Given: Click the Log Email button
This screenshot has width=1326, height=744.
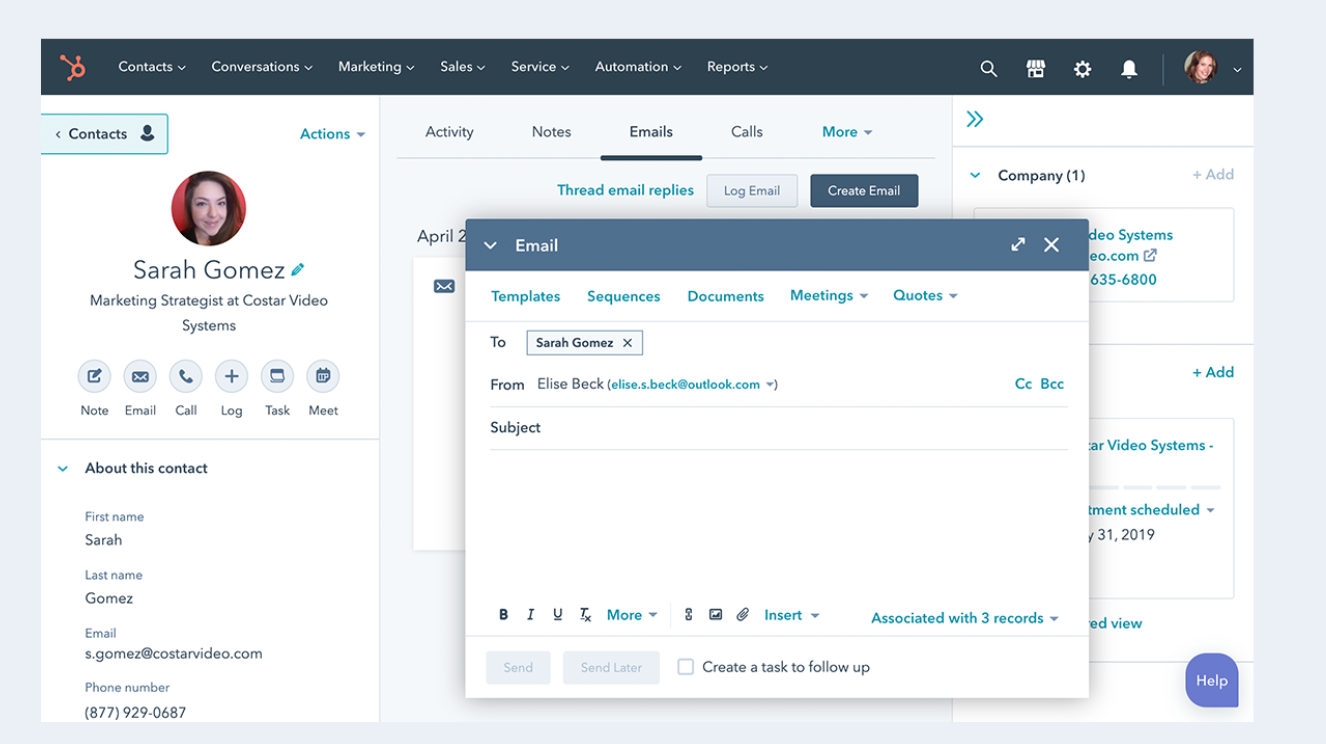Looking at the screenshot, I should pyautogui.click(x=752, y=191).
